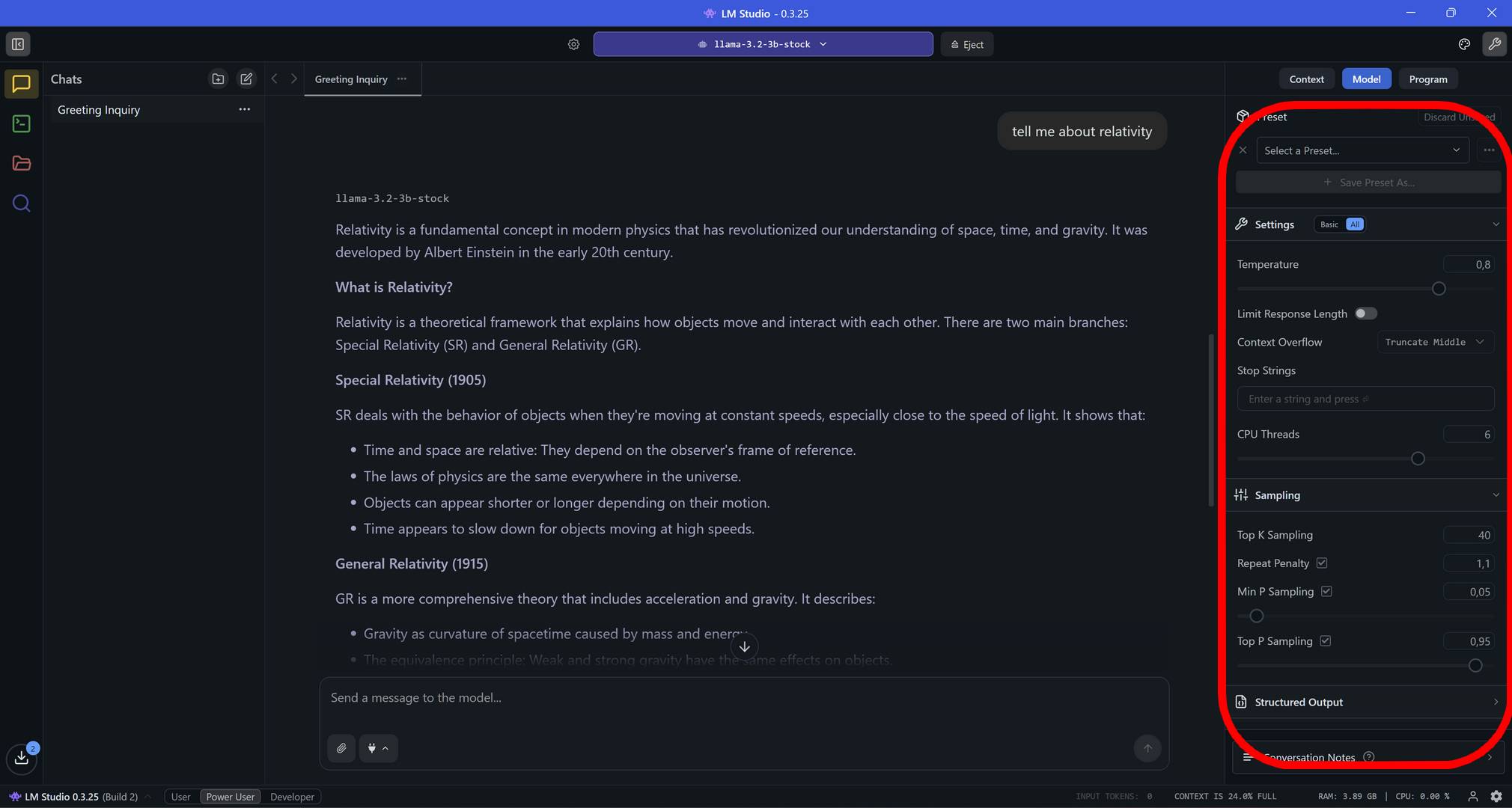The height and width of the screenshot is (808, 1512).
Task: Open My Models folder icon
Action: click(21, 163)
